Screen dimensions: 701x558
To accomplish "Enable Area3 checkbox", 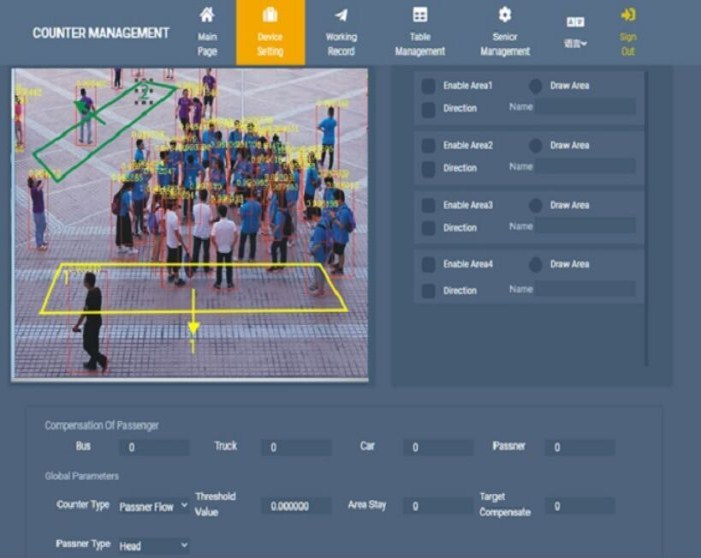I will point(428,205).
